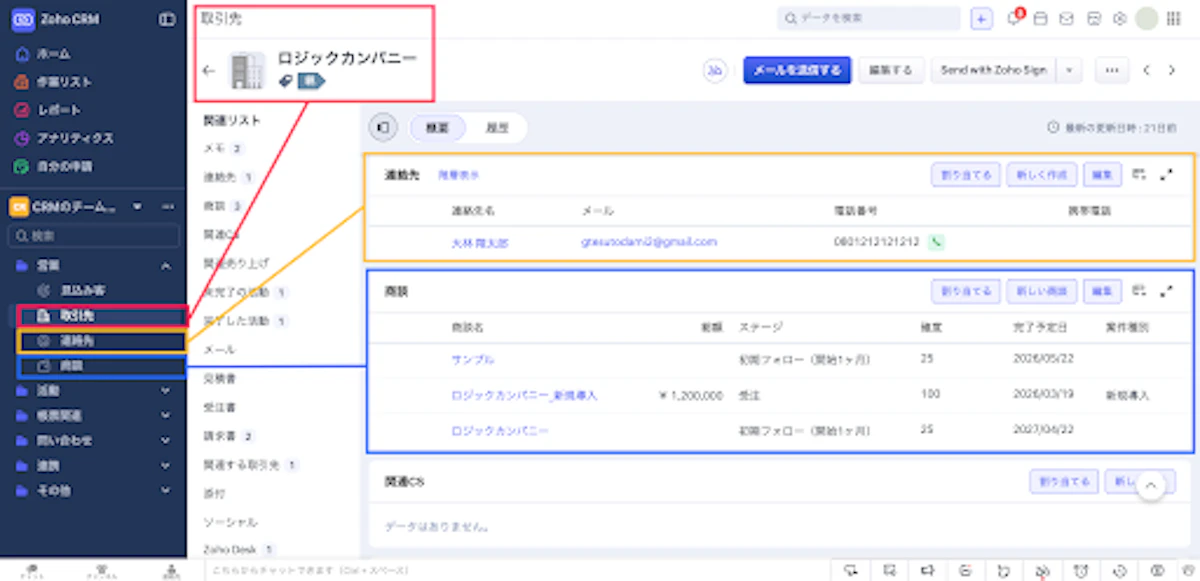Viewport: 1200px width, 581px height.
Task: Click the 編集する button
Action: coord(890,70)
